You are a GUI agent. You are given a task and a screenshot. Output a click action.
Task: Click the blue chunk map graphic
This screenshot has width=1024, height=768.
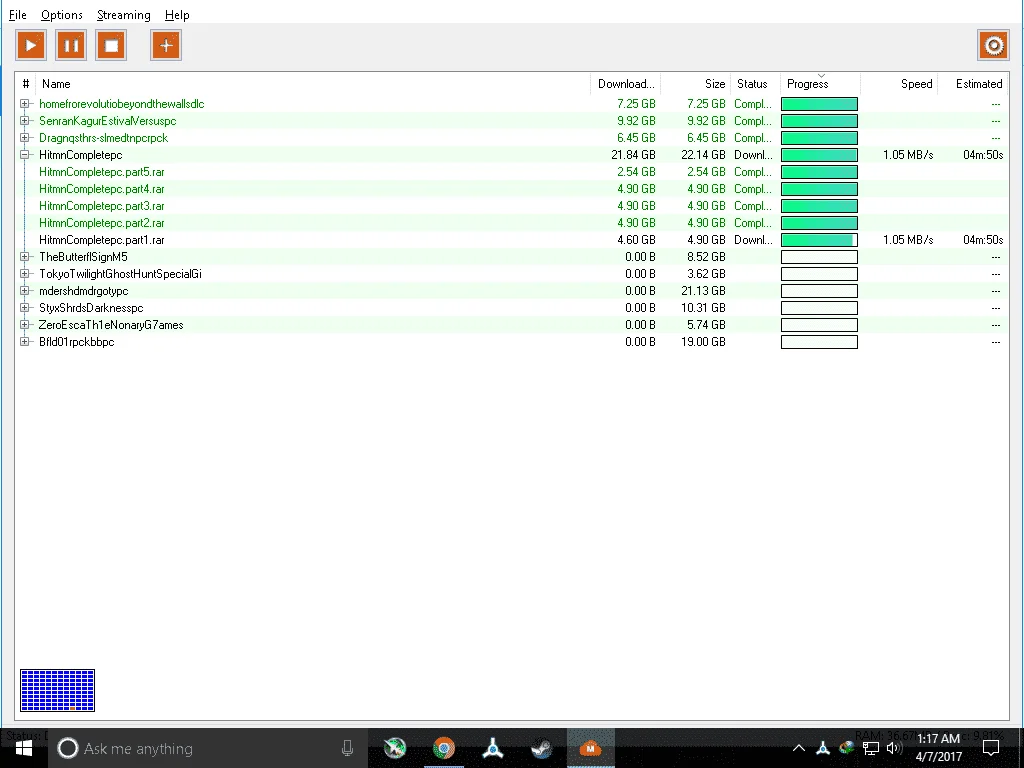click(57, 690)
